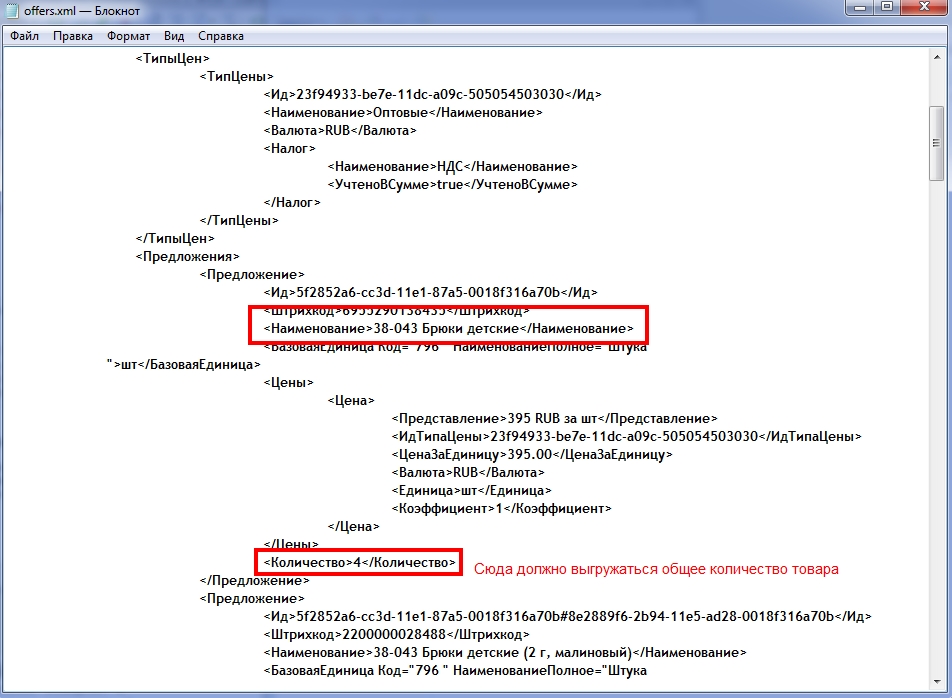Place cursor on the Валюта RUB line under ТипЦены
952x698 pixels.
click(x=340, y=130)
